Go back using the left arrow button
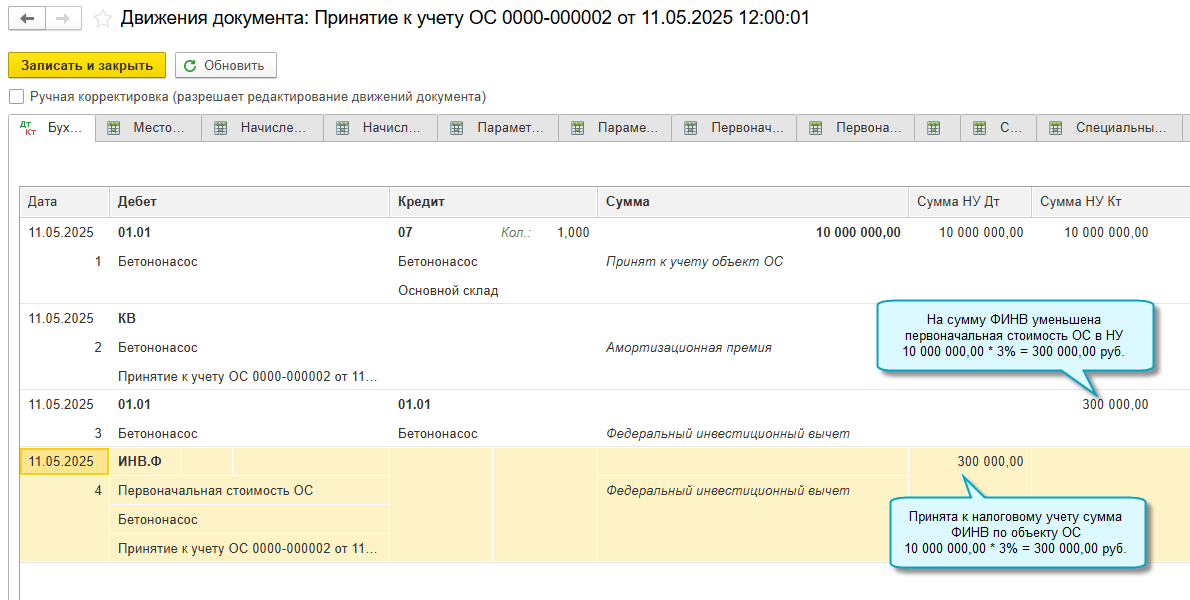The image size is (1190, 600). 27,18
